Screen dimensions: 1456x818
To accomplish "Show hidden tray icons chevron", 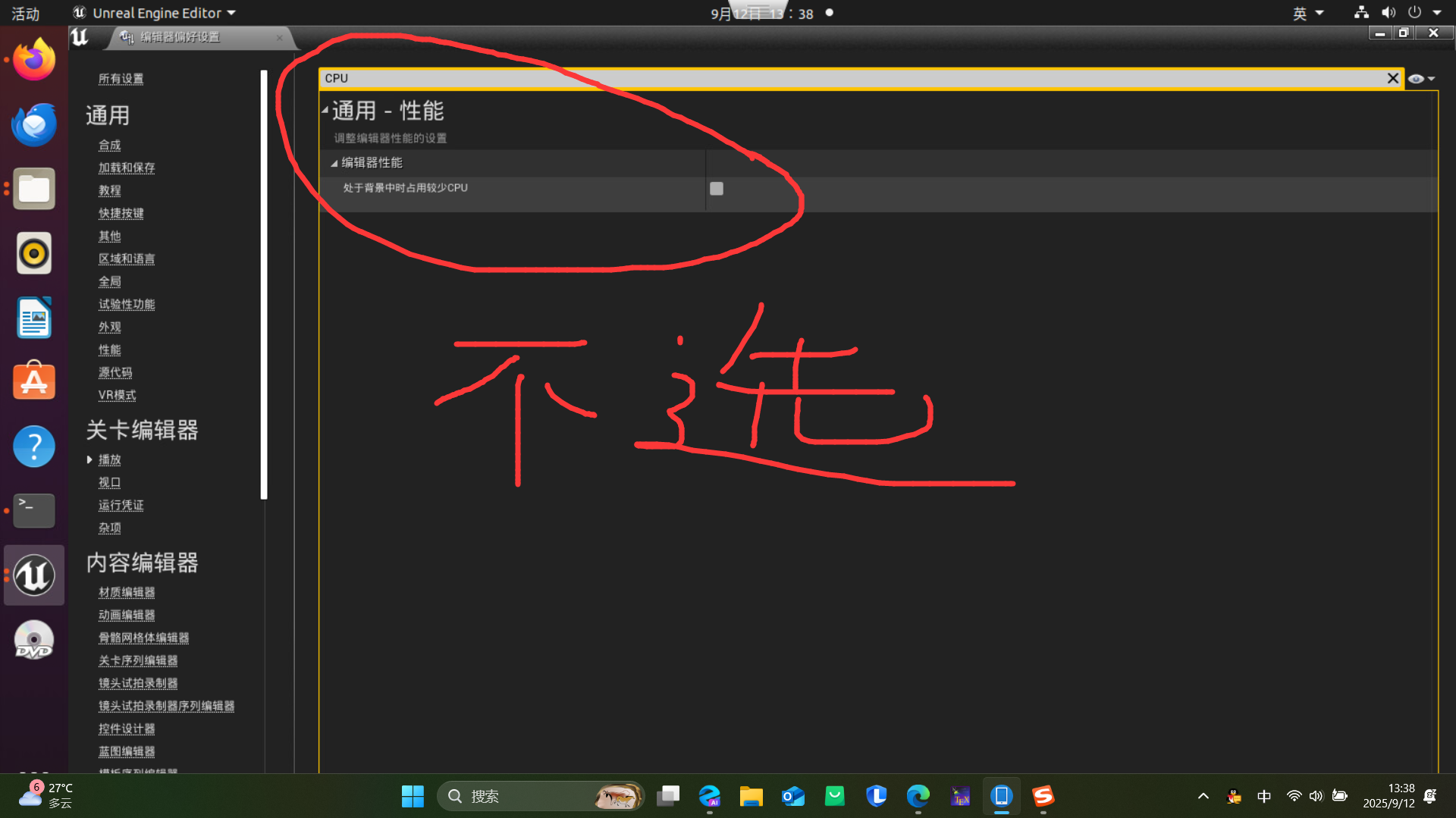I will (x=1203, y=796).
